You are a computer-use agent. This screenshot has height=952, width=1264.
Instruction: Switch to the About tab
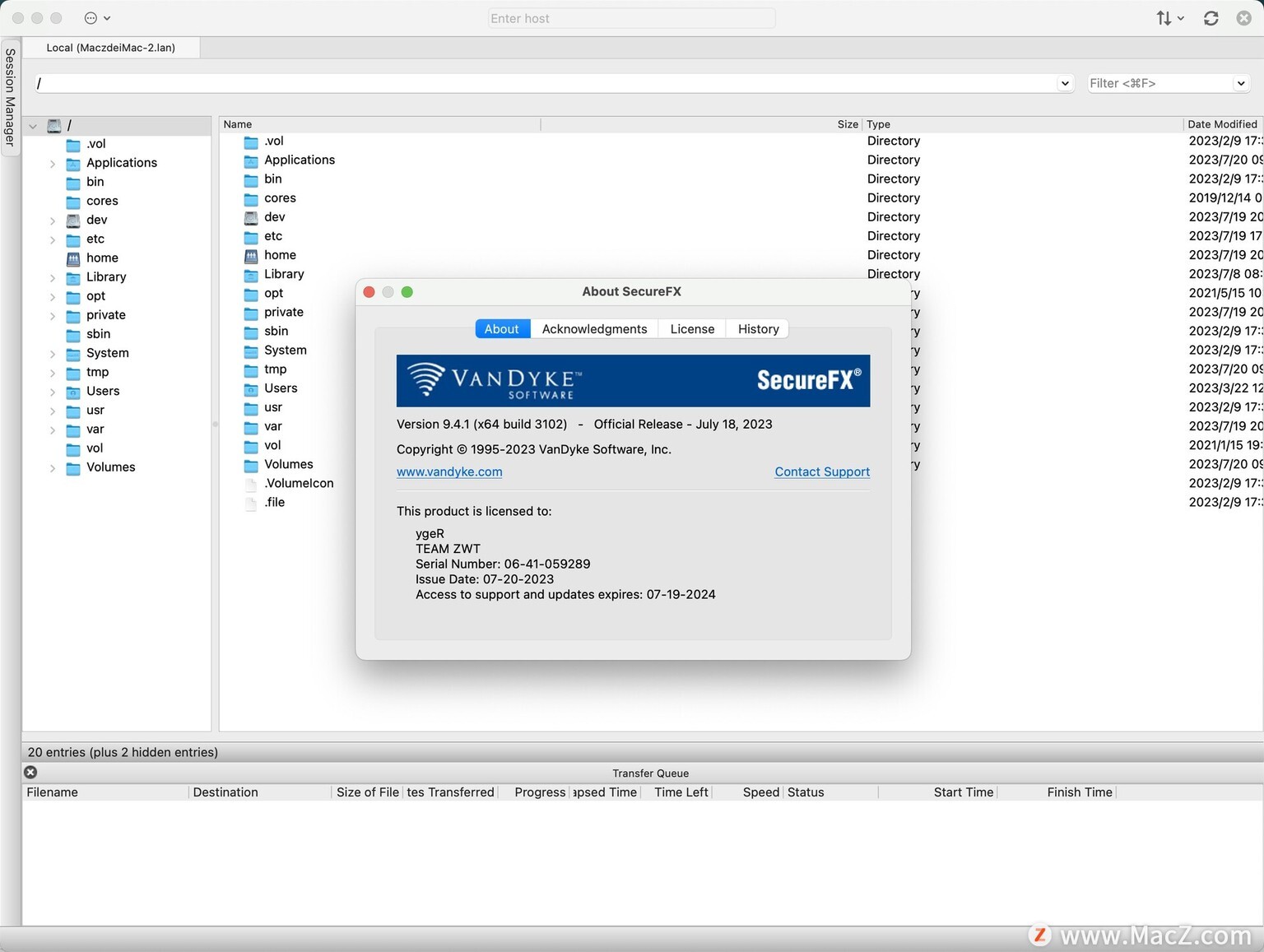(x=502, y=329)
